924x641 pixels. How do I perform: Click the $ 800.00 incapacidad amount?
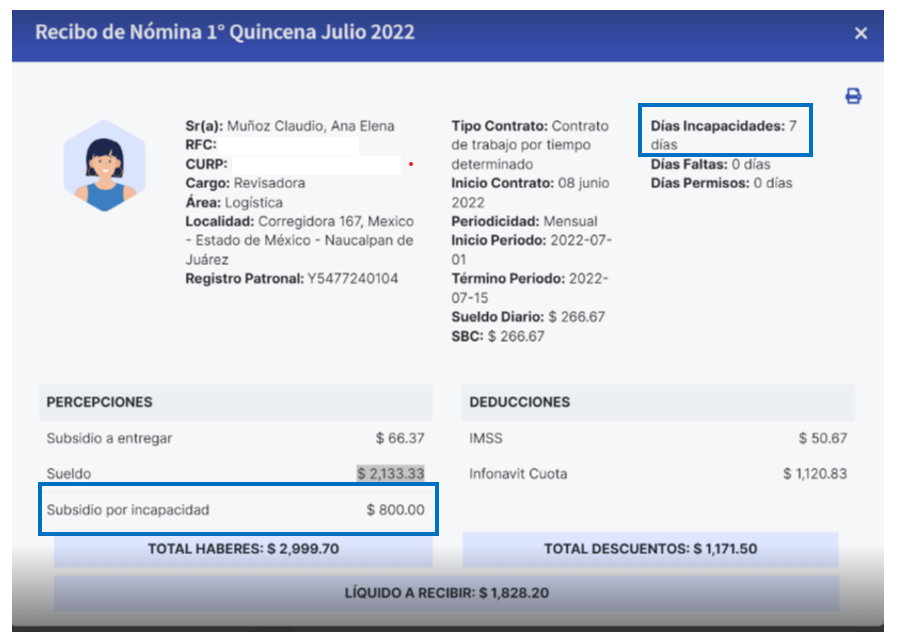pos(395,510)
